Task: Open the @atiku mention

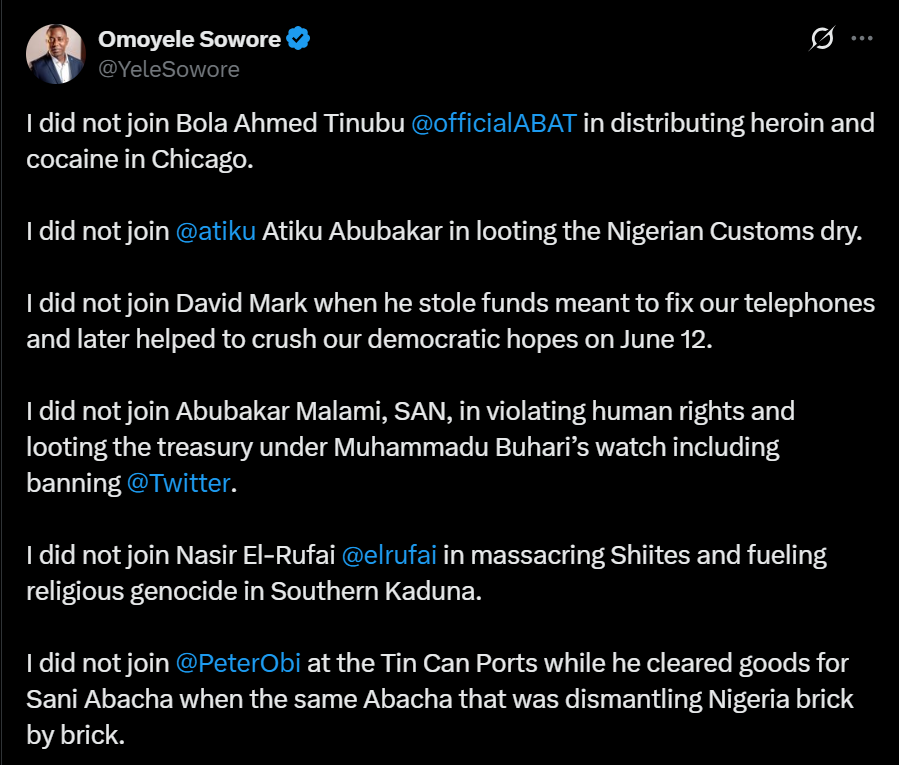Action: (216, 232)
